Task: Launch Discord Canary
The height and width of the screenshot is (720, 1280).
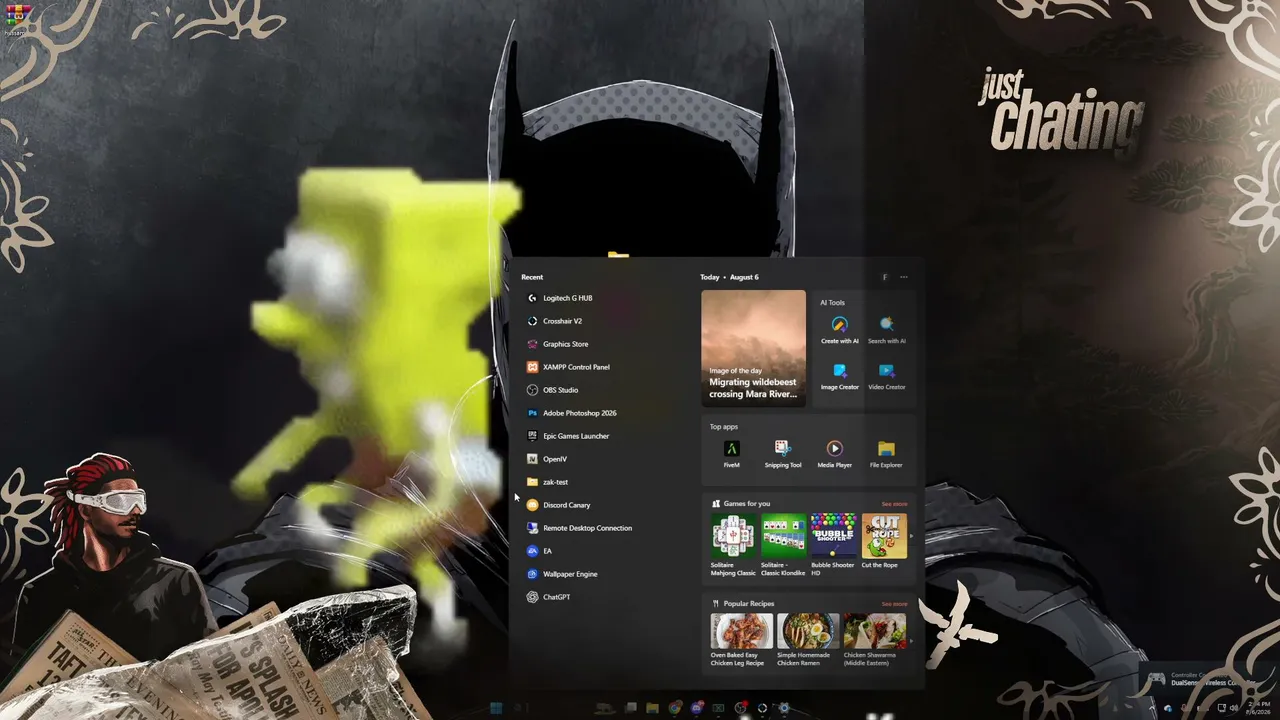Action: click(559, 505)
